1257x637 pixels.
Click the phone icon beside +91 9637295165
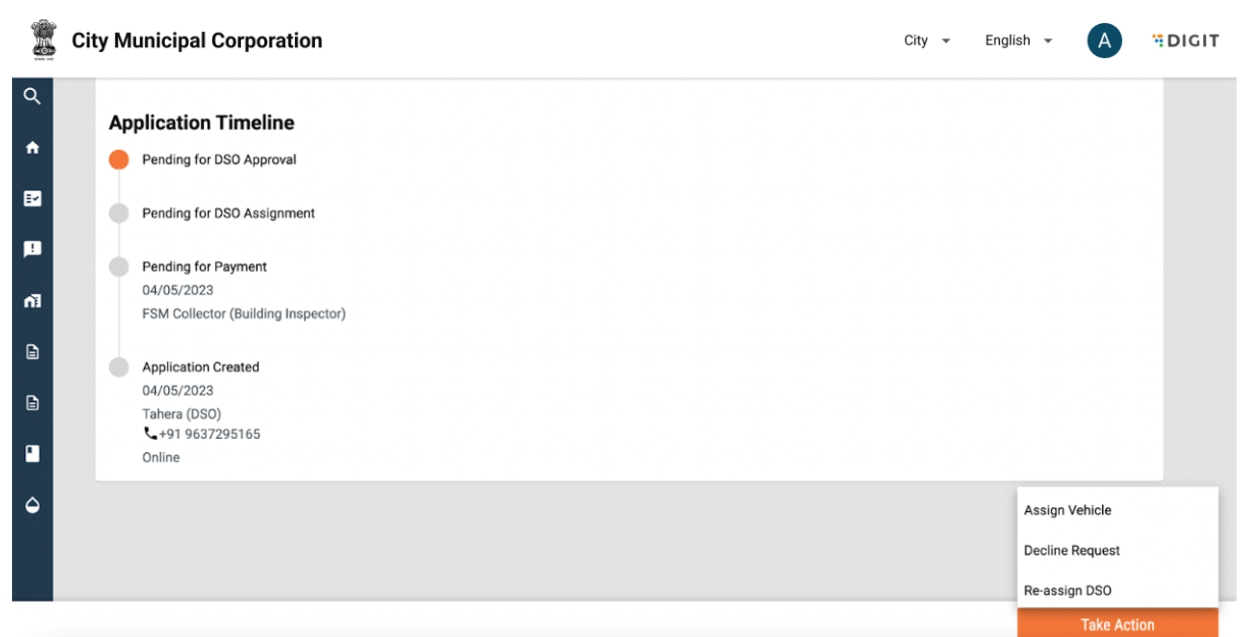tap(150, 434)
